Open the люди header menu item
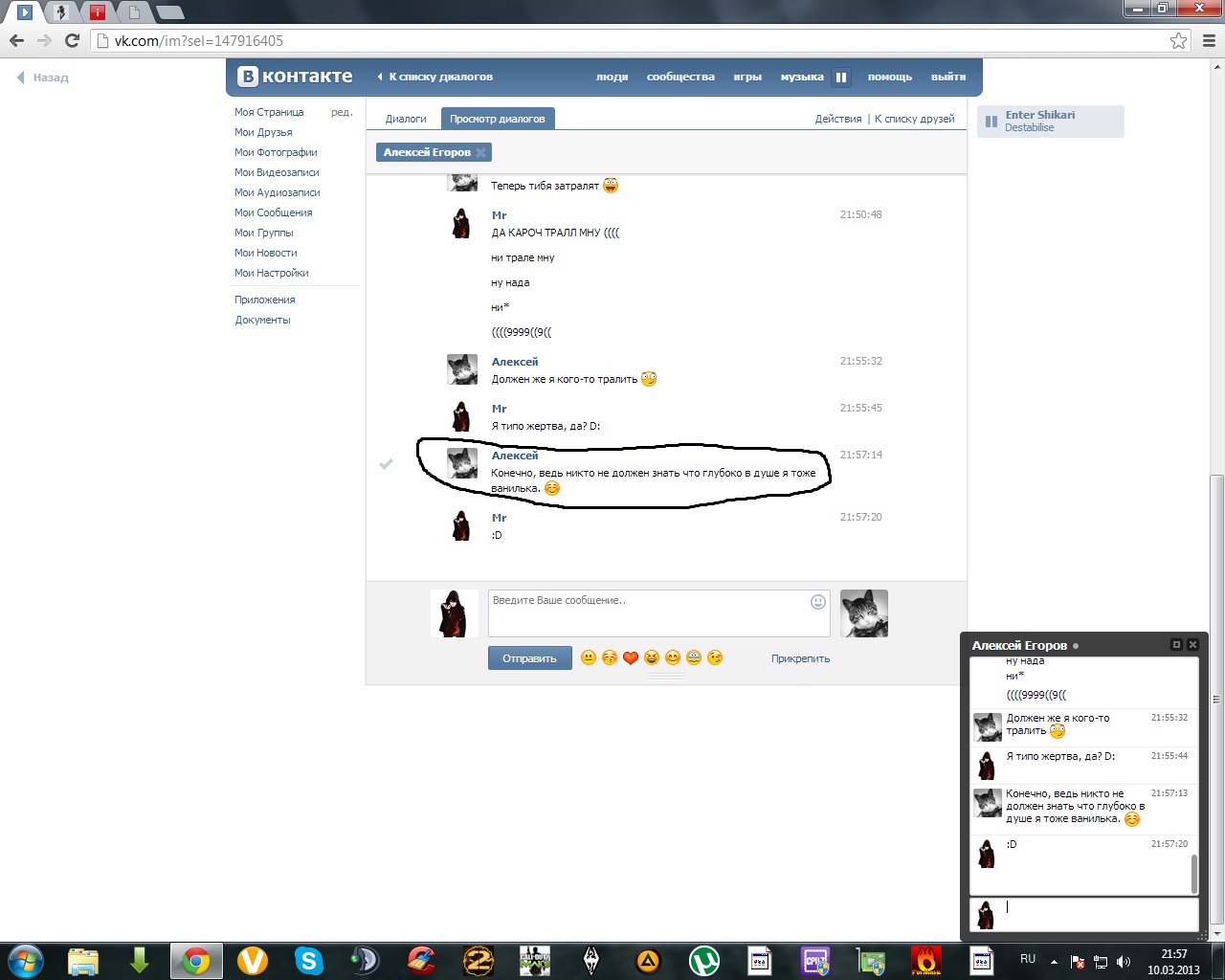The image size is (1225, 980). [612, 77]
